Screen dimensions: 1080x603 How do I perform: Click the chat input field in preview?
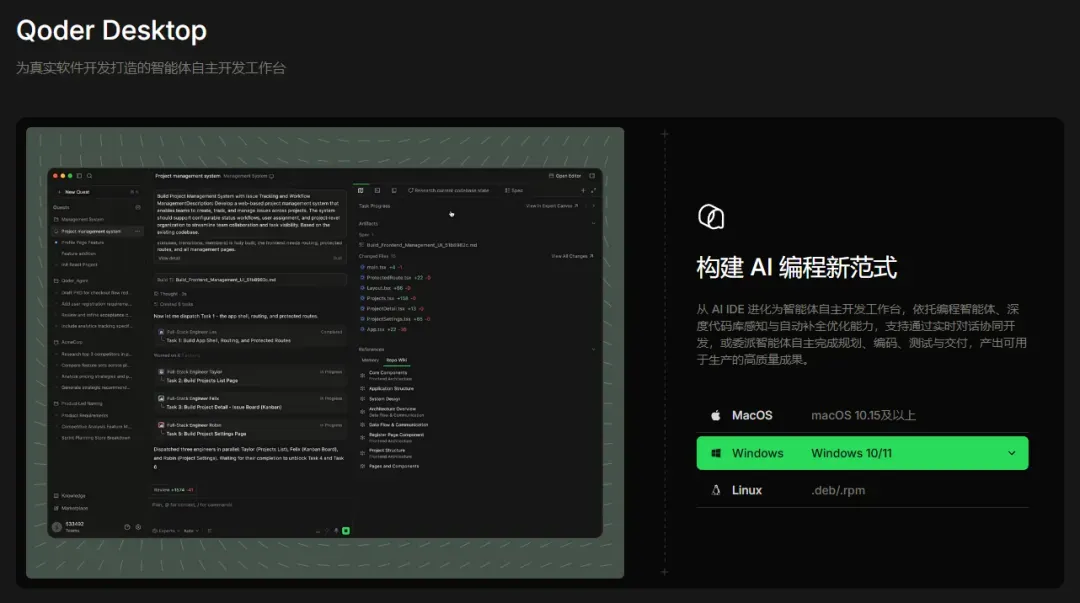pyautogui.click(x=251, y=505)
